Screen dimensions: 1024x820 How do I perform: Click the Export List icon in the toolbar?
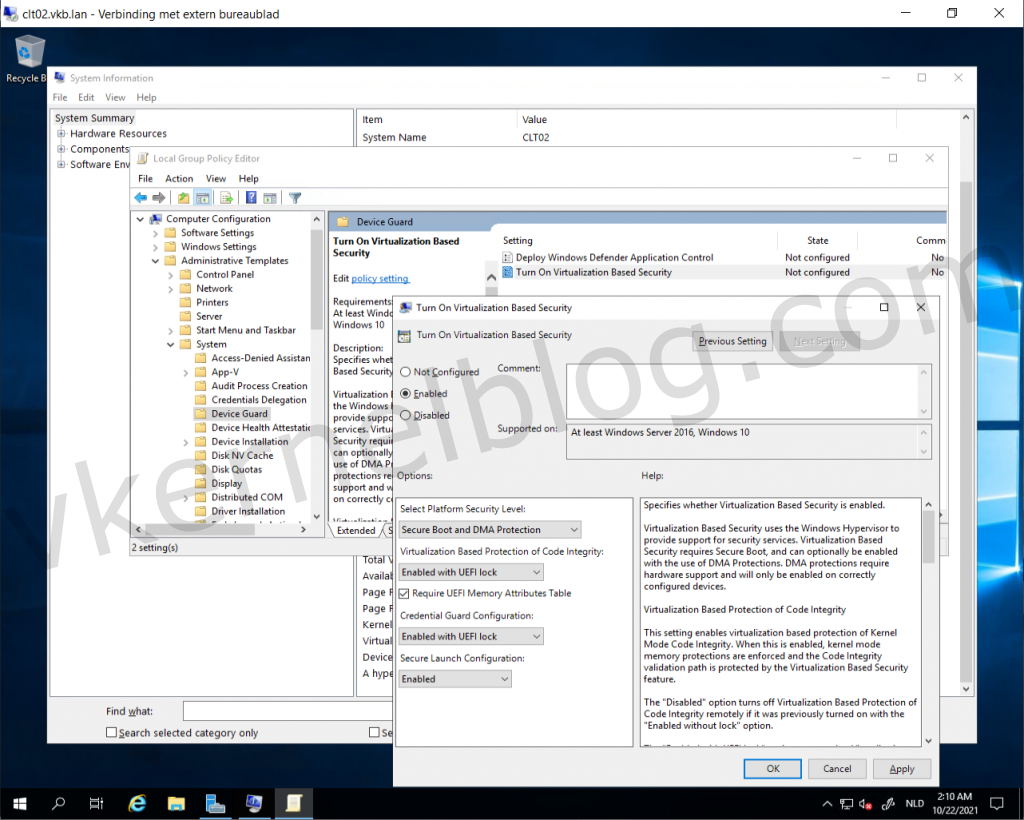(224, 197)
